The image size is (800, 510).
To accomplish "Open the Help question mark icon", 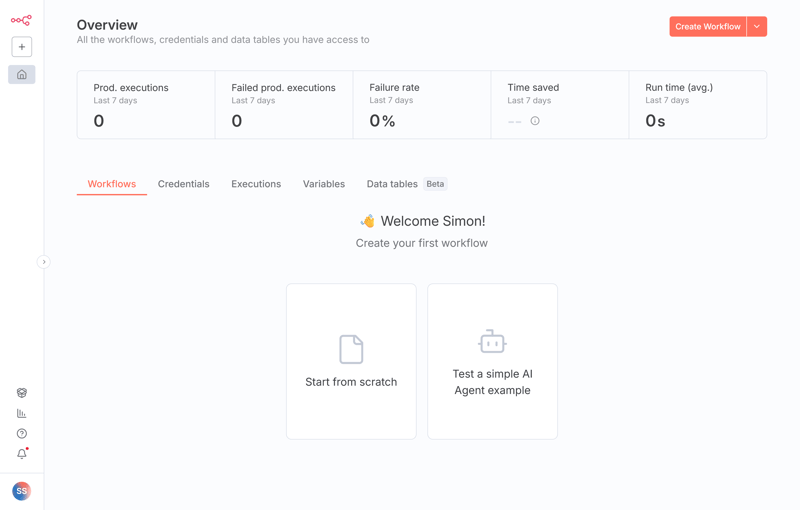I will click(22, 434).
